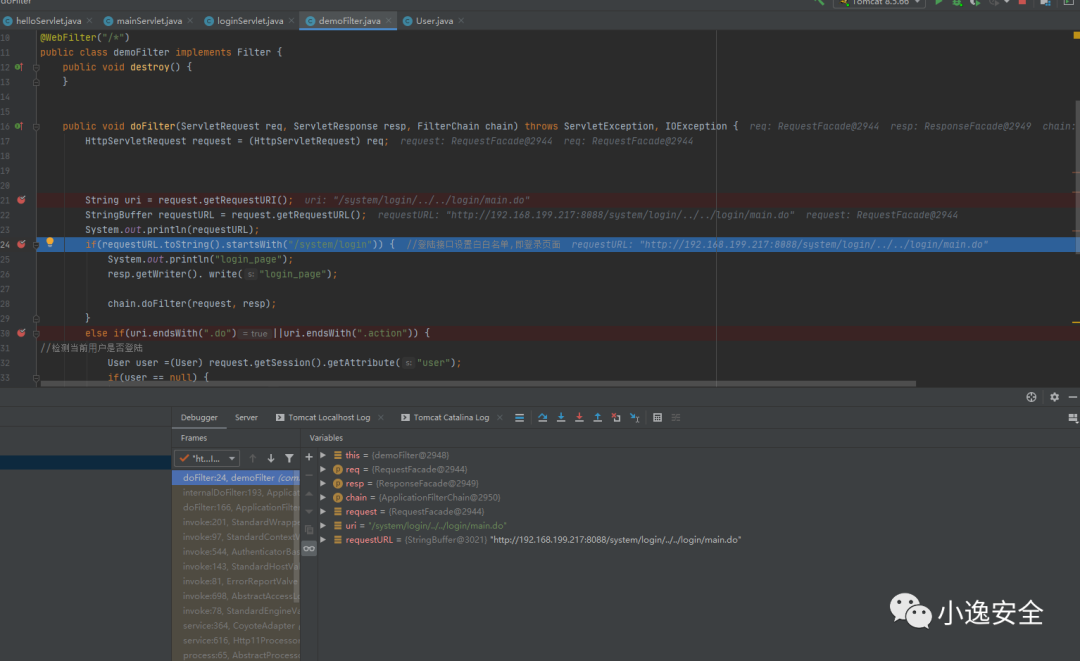Close the demoFilter.java tab
The height and width of the screenshot is (661, 1080).
(x=389, y=21)
